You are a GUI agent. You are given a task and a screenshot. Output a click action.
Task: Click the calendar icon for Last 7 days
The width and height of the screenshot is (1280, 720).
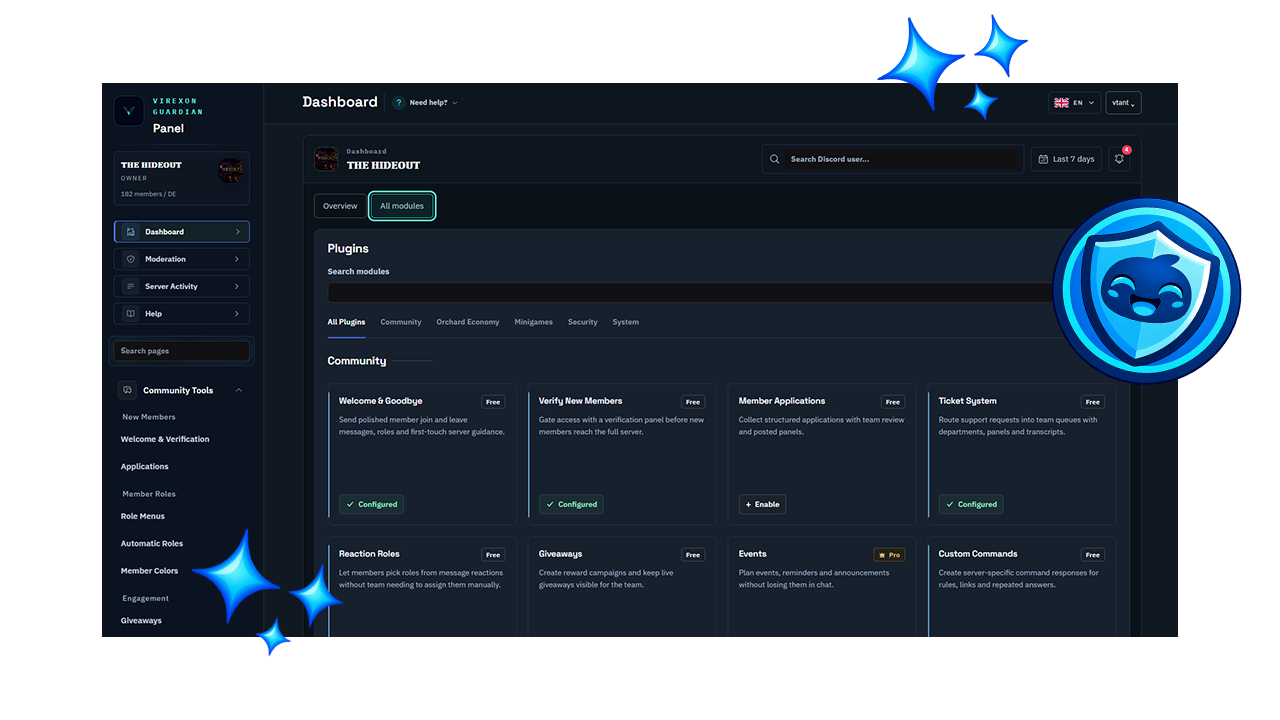tap(1043, 159)
